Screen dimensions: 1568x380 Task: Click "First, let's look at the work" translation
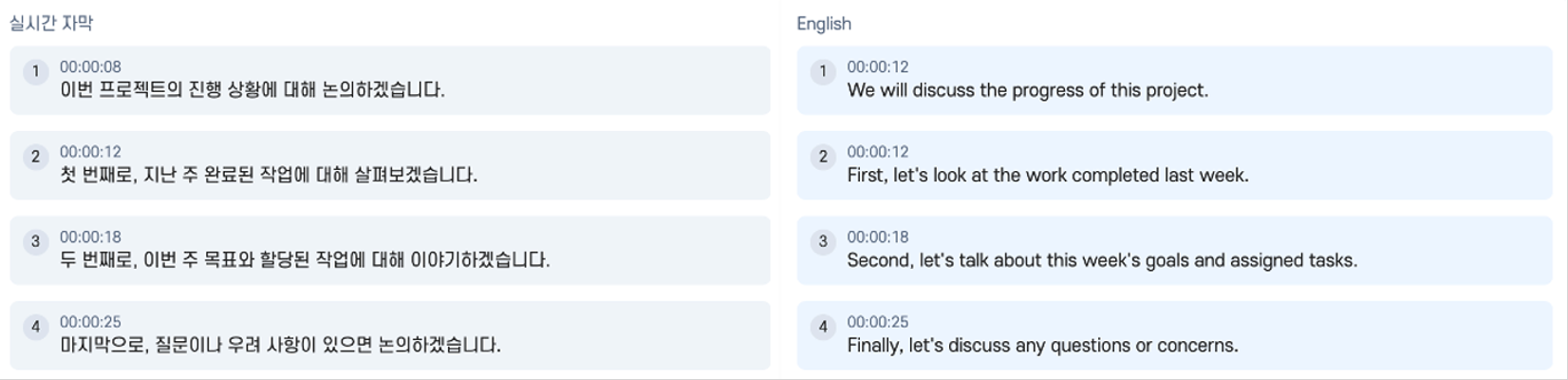pyautogui.click(x=1047, y=175)
